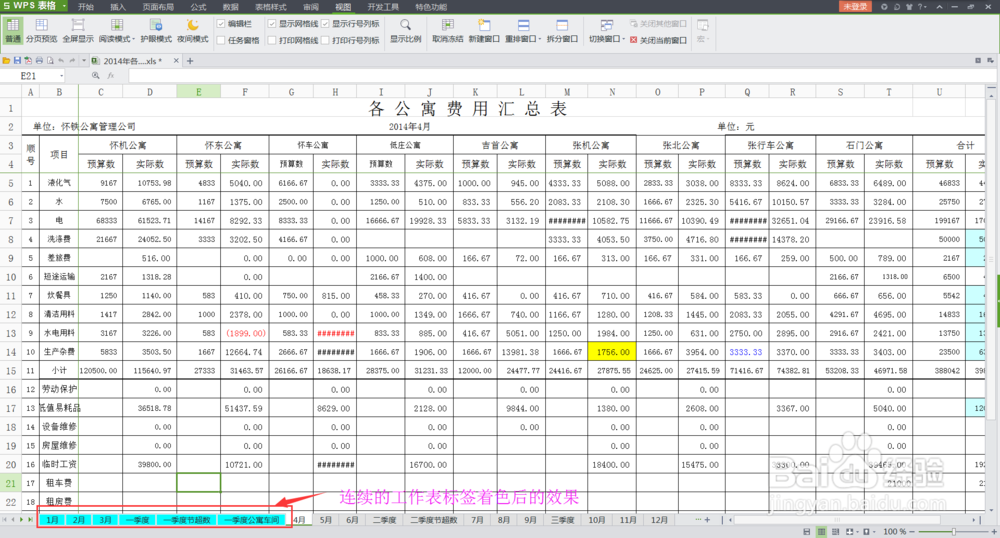This screenshot has height=538, width=1000.
Task: Switch to the 4月 sheet tab
Action: click(x=299, y=520)
